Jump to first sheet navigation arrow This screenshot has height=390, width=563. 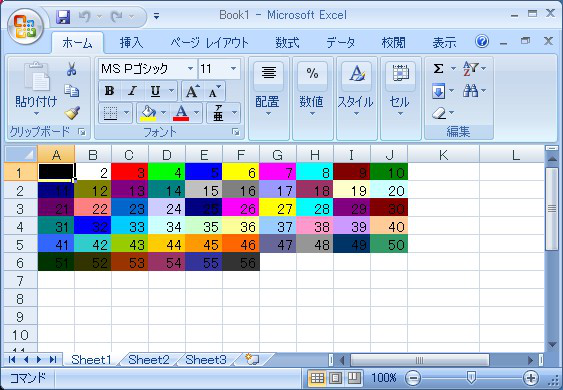click(12, 359)
